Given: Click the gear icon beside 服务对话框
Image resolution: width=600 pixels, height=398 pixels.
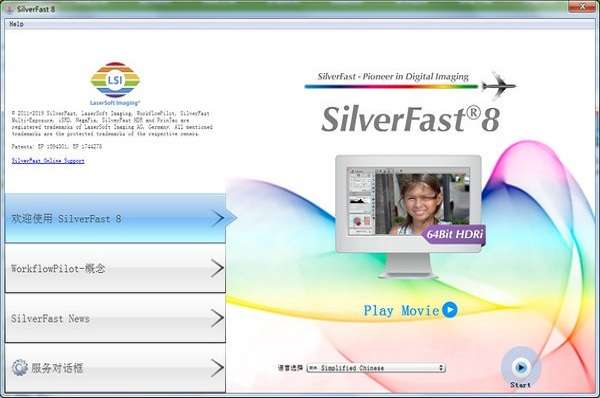Looking at the screenshot, I should click(19, 368).
